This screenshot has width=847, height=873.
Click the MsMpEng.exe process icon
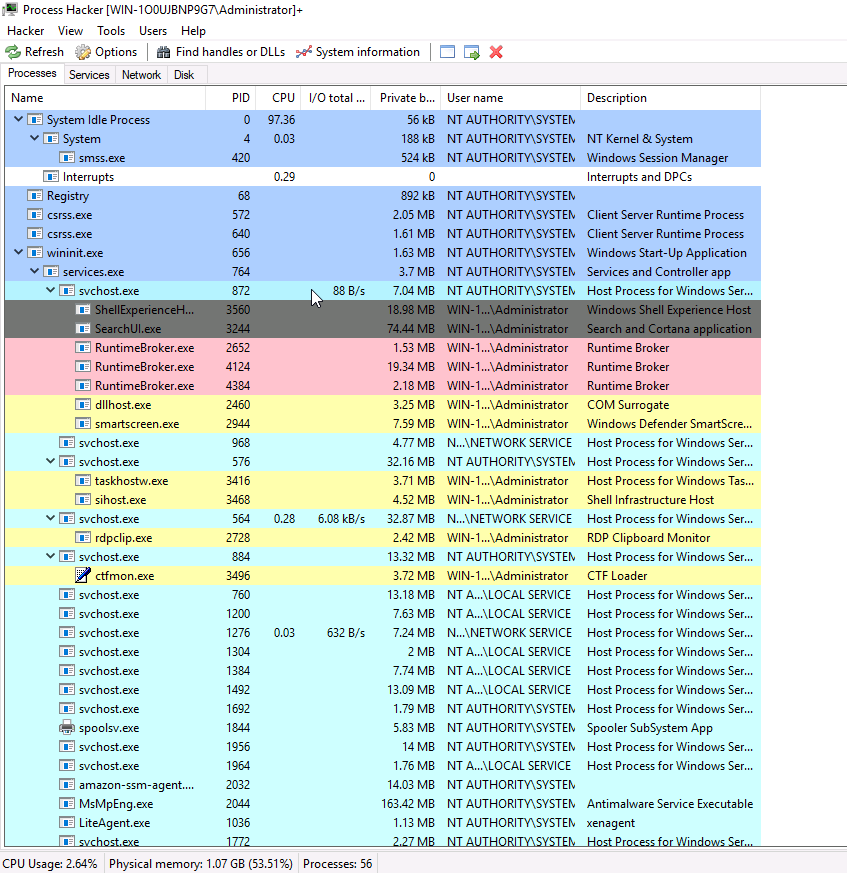pos(67,804)
